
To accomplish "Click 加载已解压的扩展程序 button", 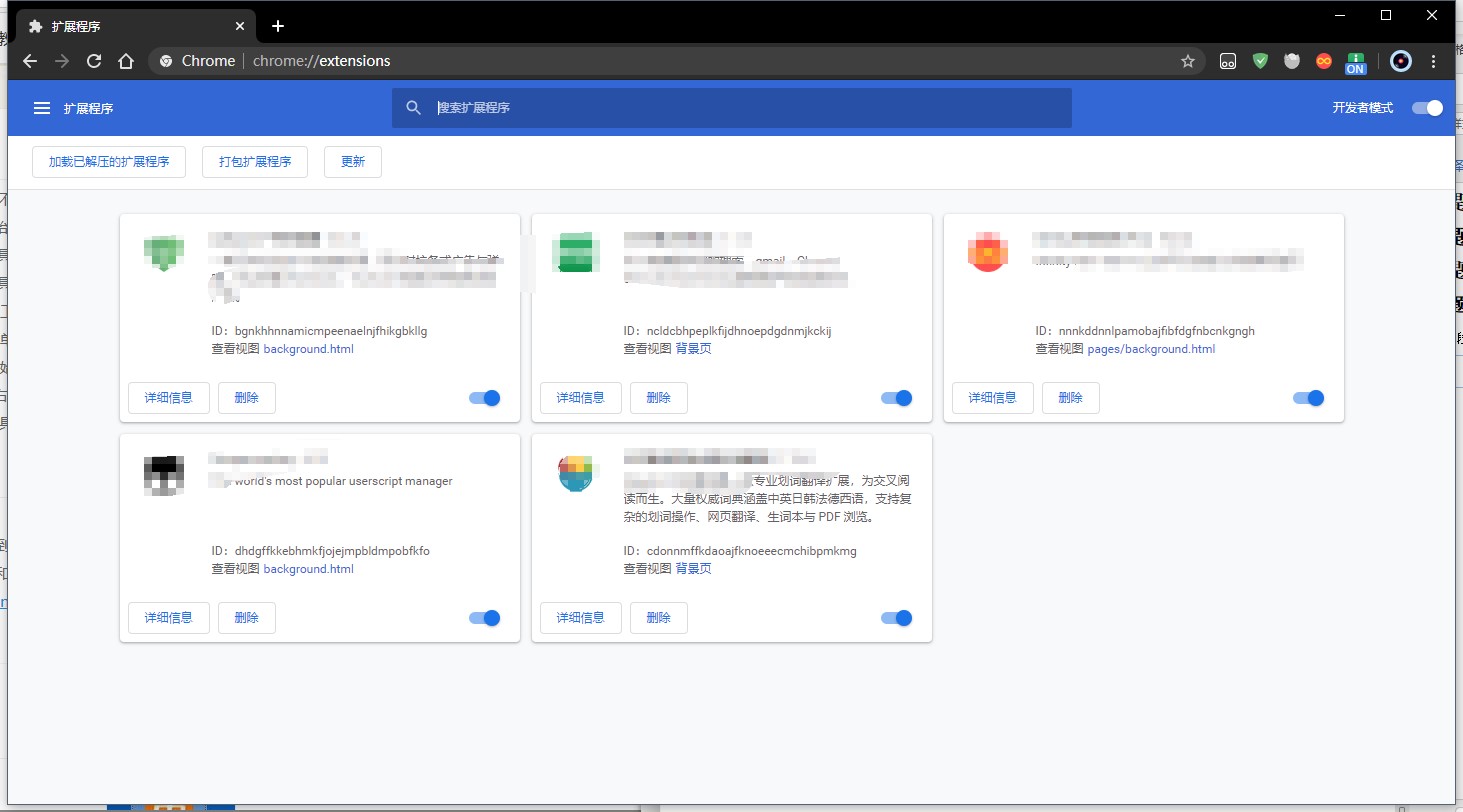I will (x=109, y=162).
